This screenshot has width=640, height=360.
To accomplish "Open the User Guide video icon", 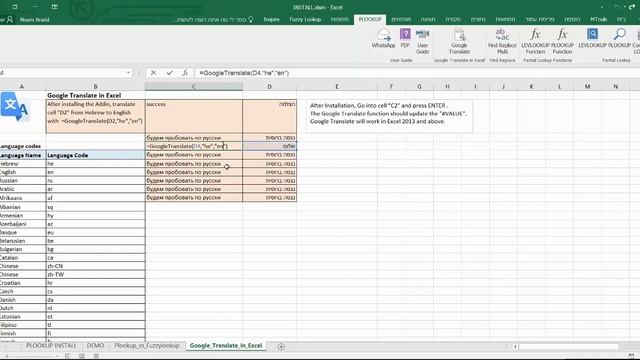I will pyautogui.click(x=422, y=41).
